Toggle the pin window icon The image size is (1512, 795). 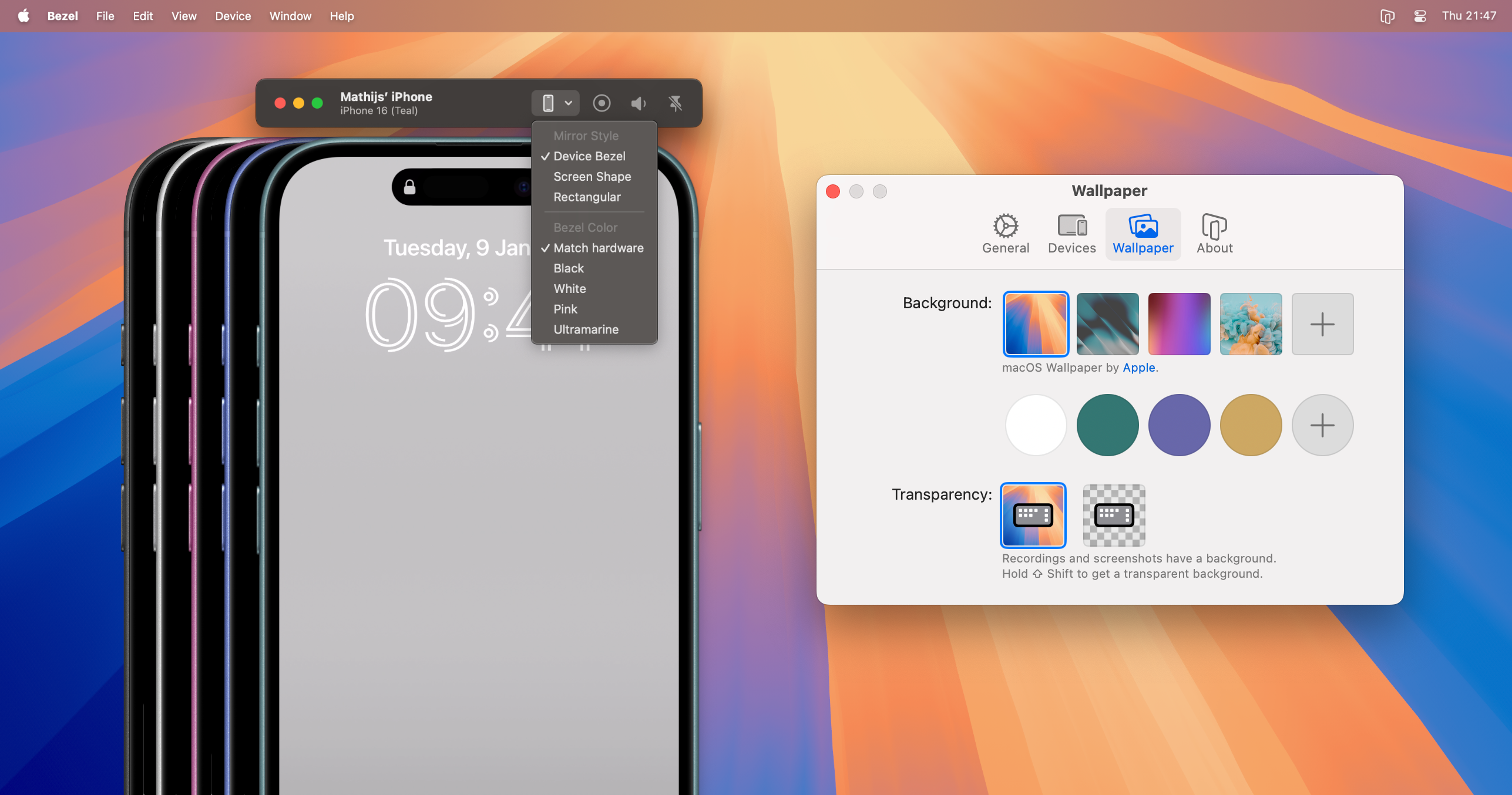click(x=676, y=103)
